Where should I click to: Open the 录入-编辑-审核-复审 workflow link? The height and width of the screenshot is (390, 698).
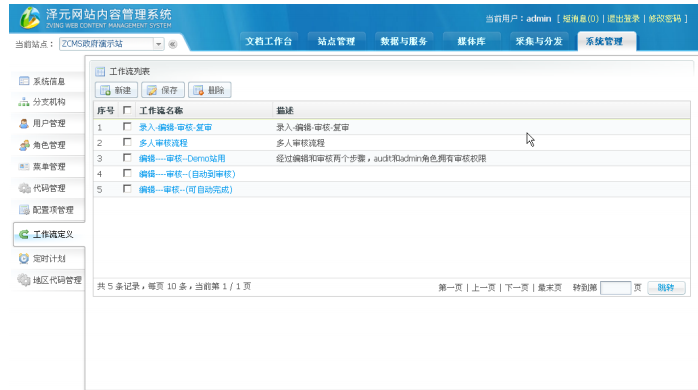point(175,127)
